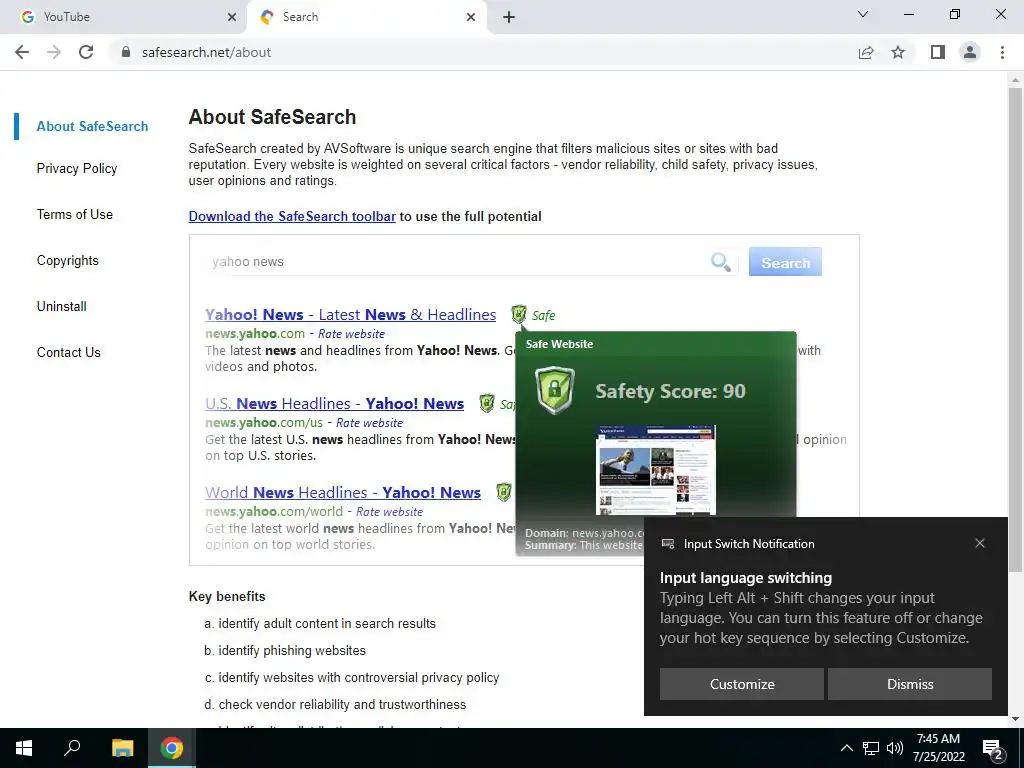Open World News Headlines - Yahoo! News result
This screenshot has height=768, width=1024.
pos(343,492)
